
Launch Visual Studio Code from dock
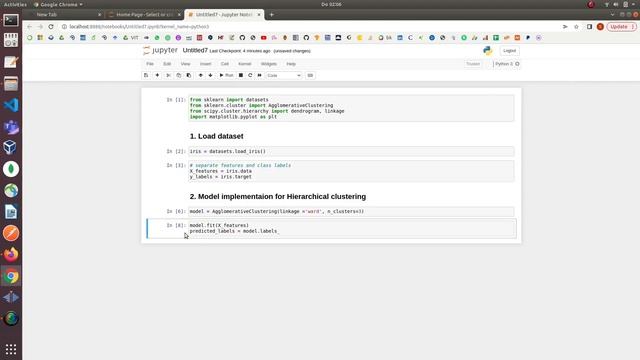click(11, 105)
